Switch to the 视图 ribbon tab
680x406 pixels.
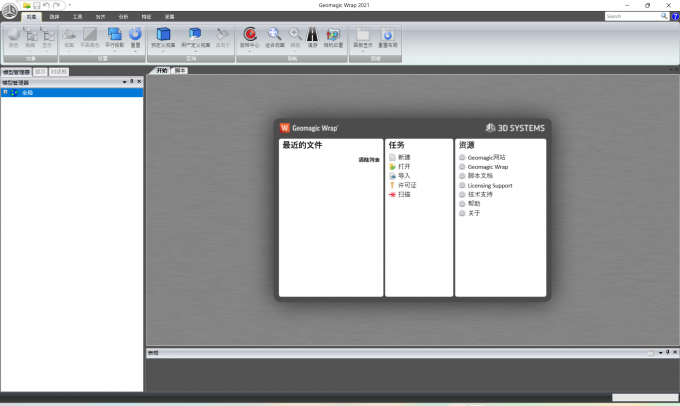(x=31, y=17)
